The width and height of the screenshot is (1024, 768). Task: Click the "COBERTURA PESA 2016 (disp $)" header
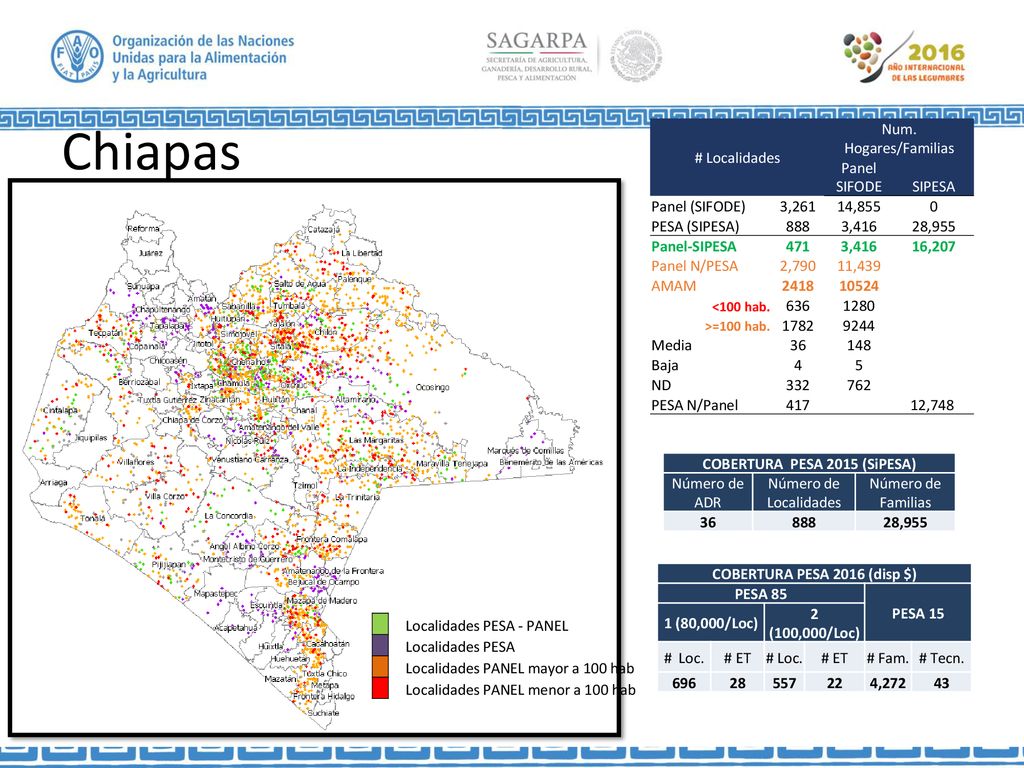(x=814, y=575)
